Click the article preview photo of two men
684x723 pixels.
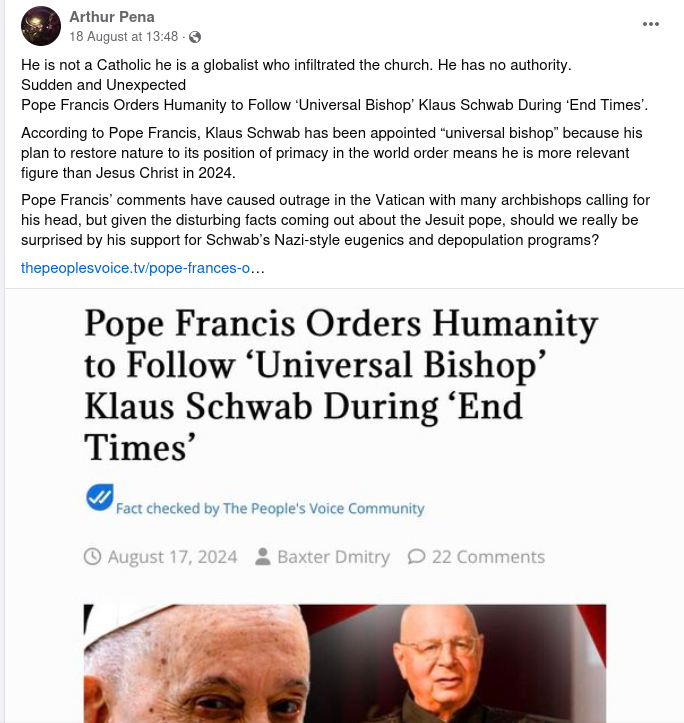(345, 664)
